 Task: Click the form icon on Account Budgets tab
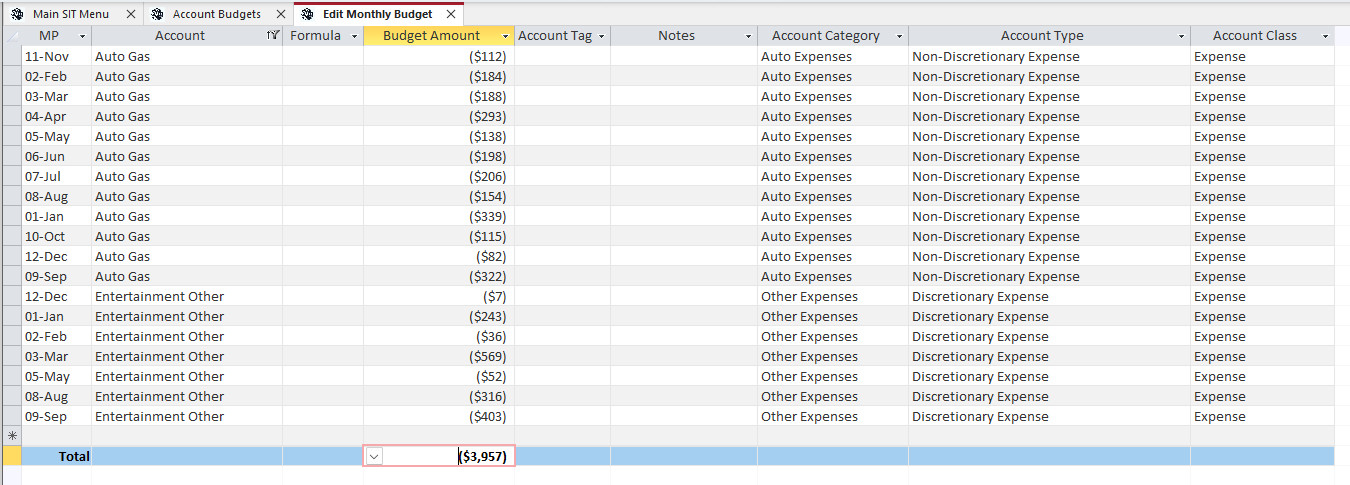(x=157, y=14)
